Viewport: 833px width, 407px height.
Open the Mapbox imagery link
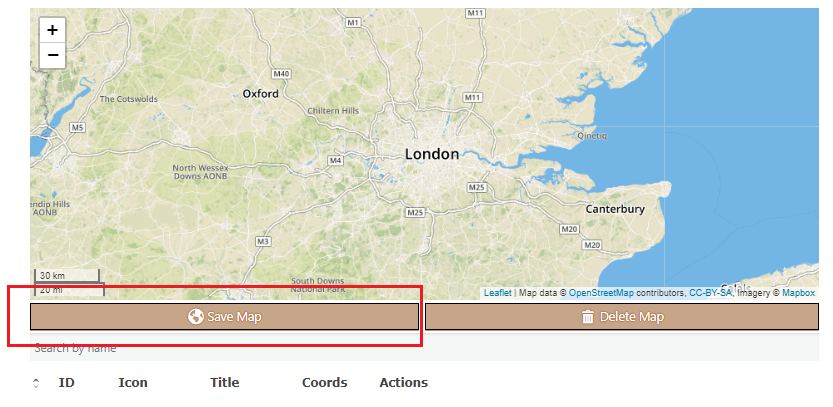798,293
